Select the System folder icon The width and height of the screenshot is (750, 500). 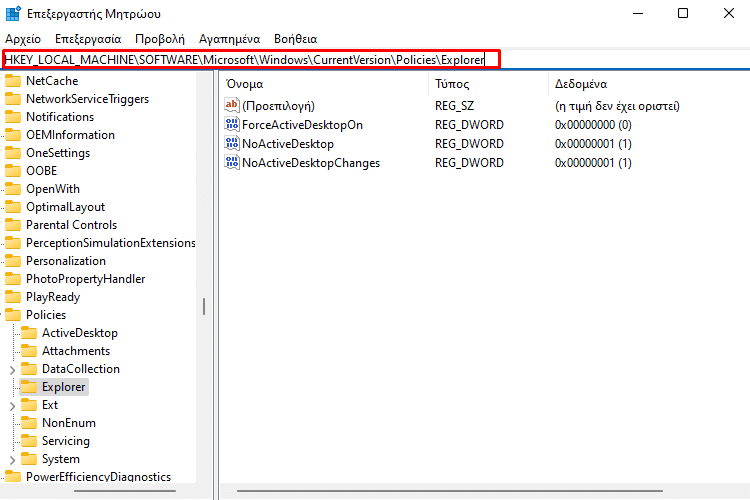click(x=29, y=459)
